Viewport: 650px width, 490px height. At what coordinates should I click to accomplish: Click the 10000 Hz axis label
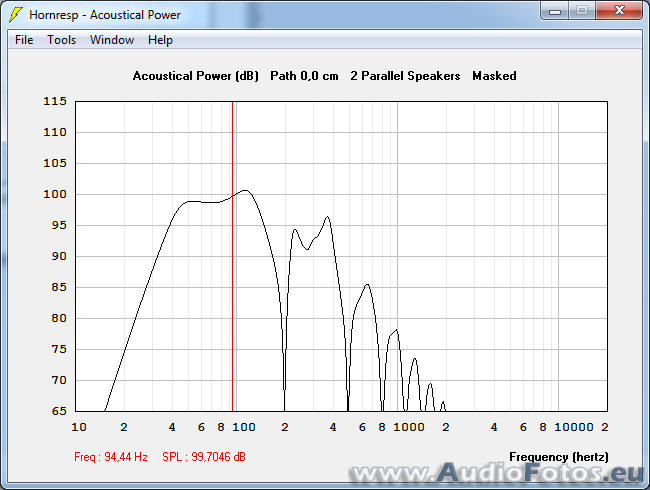coord(574,427)
